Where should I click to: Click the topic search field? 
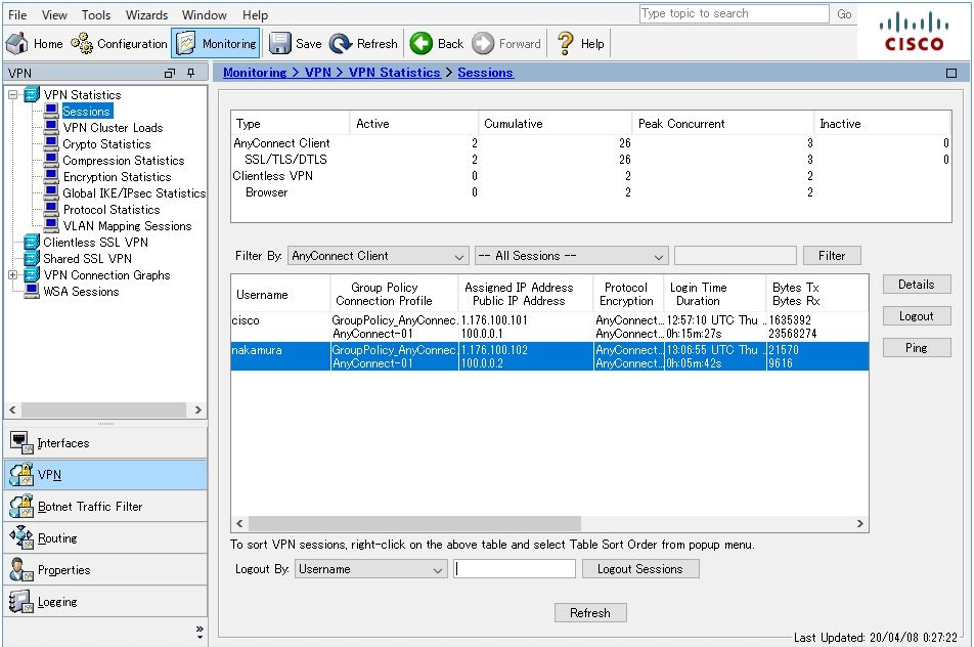[x=734, y=14]
